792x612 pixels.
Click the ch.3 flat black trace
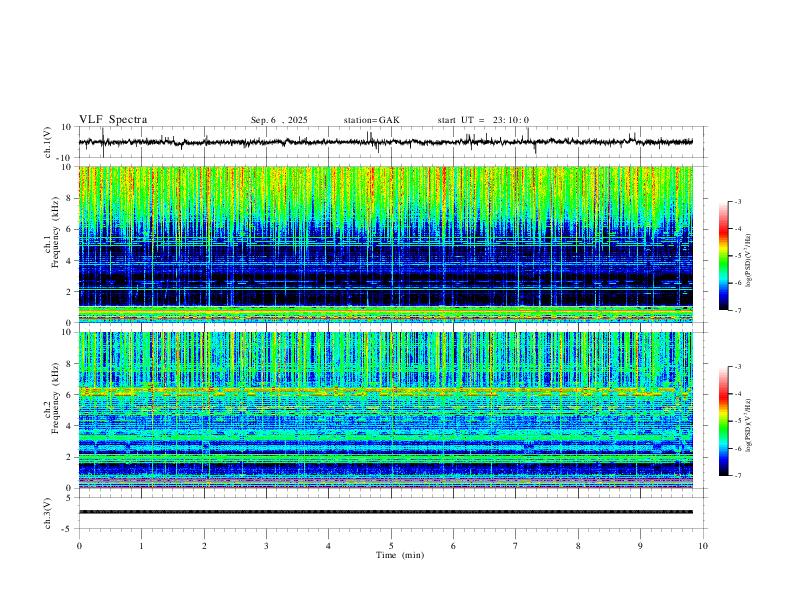[386, 512]
